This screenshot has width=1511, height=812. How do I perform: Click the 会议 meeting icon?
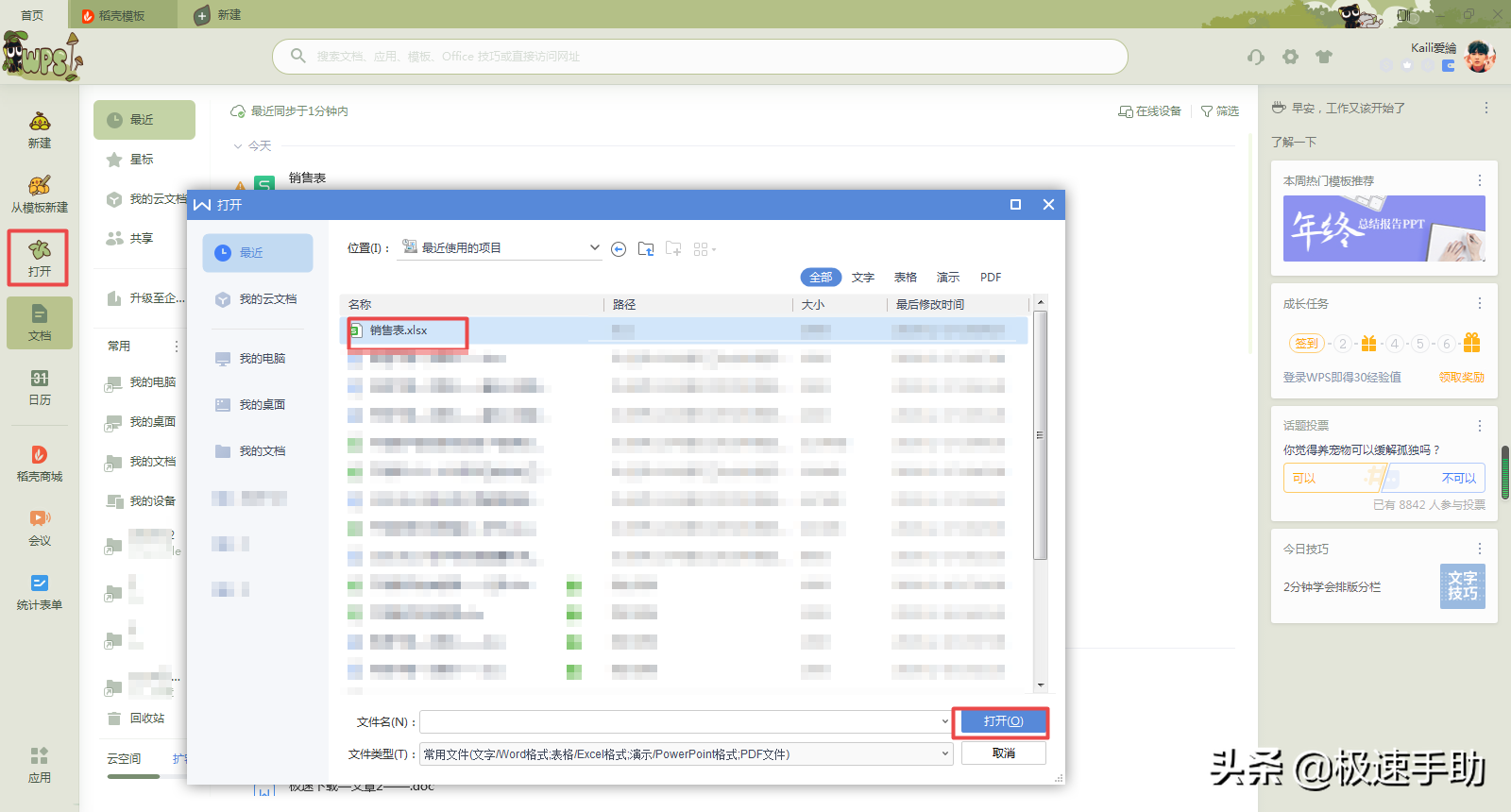pyautogui.click(x=40, y=528)
